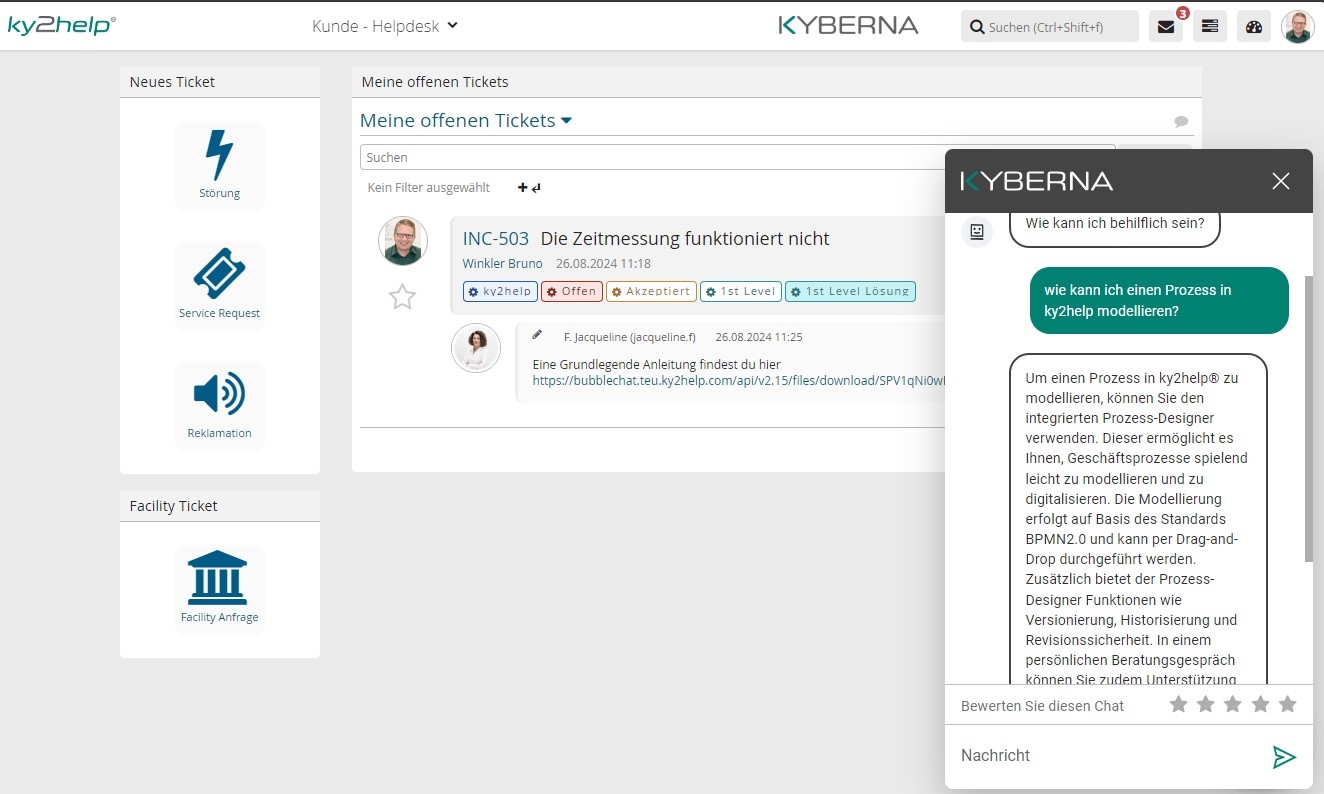Click the Nachricht chat input field
The width and height of the screenshot is (1324, 794).
coord(1108,756)
